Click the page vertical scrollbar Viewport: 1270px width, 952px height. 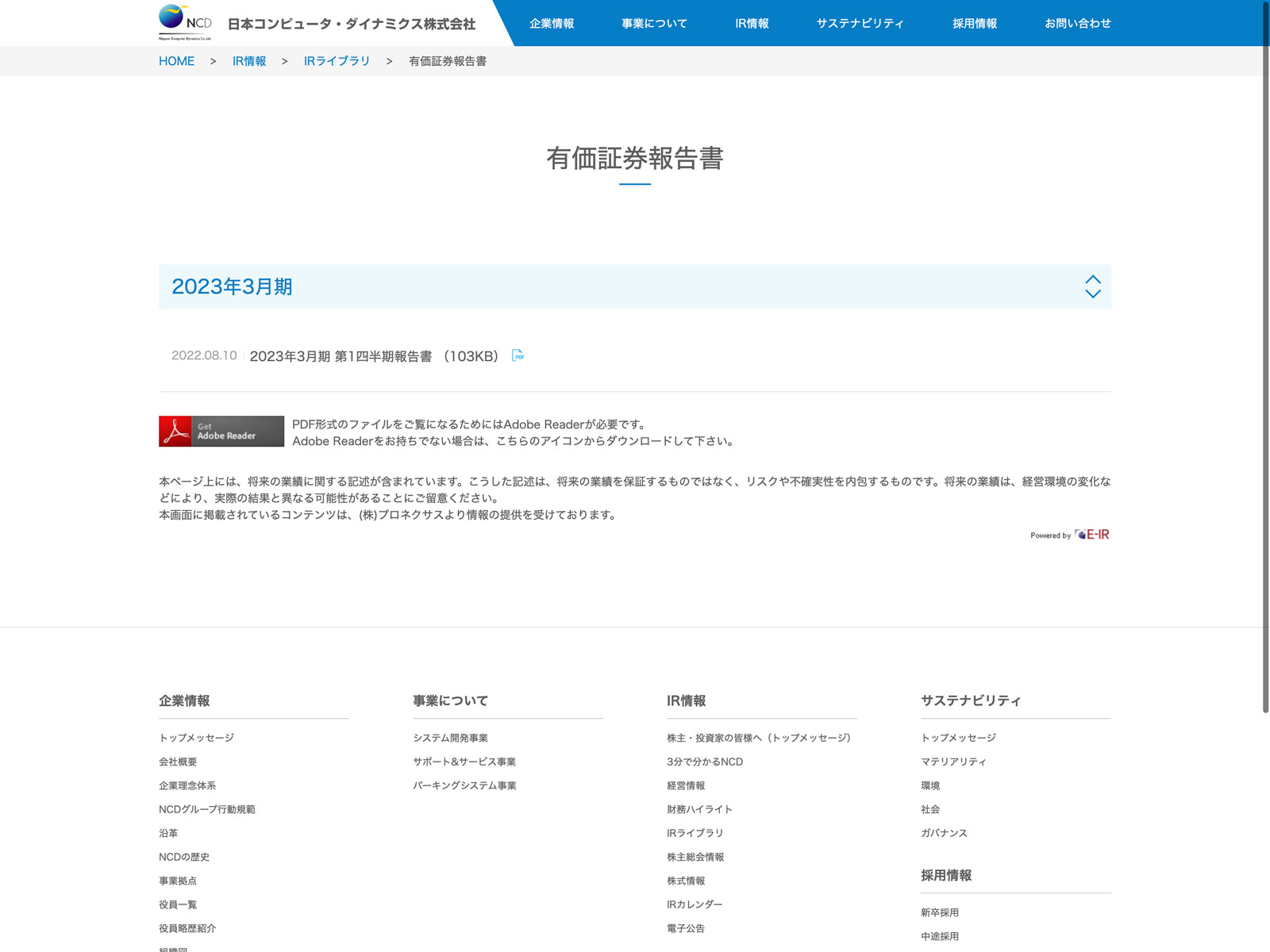[x=1265, y=357]
